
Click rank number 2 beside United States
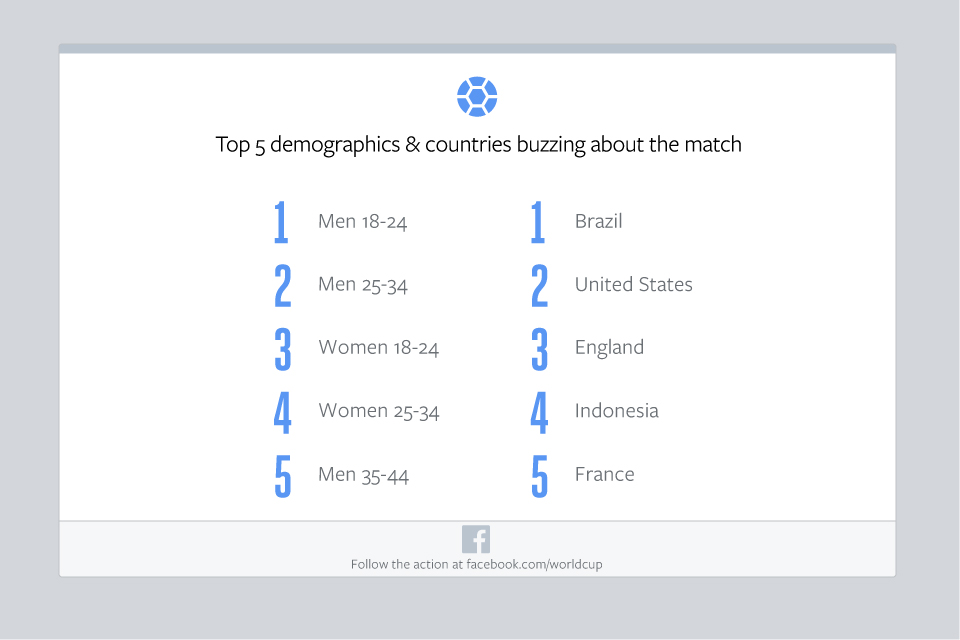click(539, 285)
